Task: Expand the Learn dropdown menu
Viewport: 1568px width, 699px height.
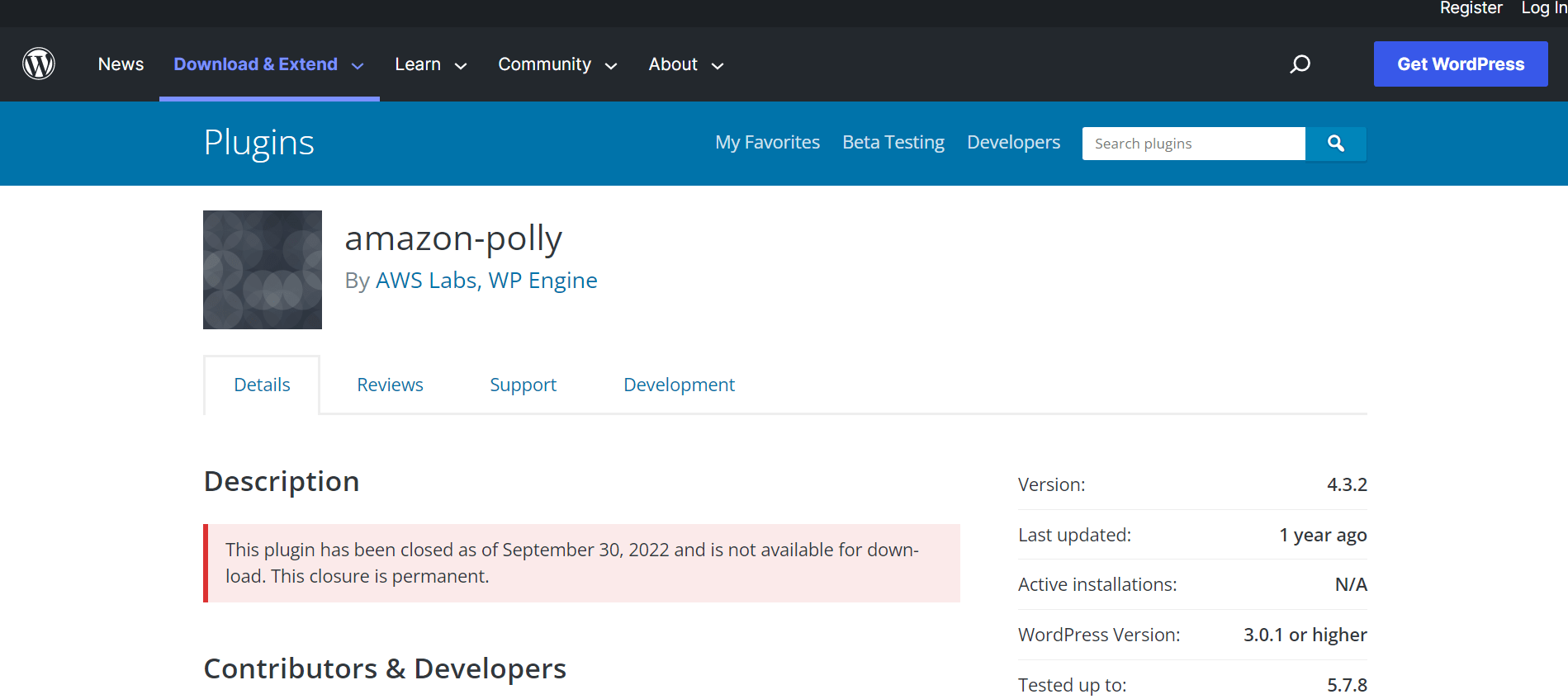Action: [430, 64]
